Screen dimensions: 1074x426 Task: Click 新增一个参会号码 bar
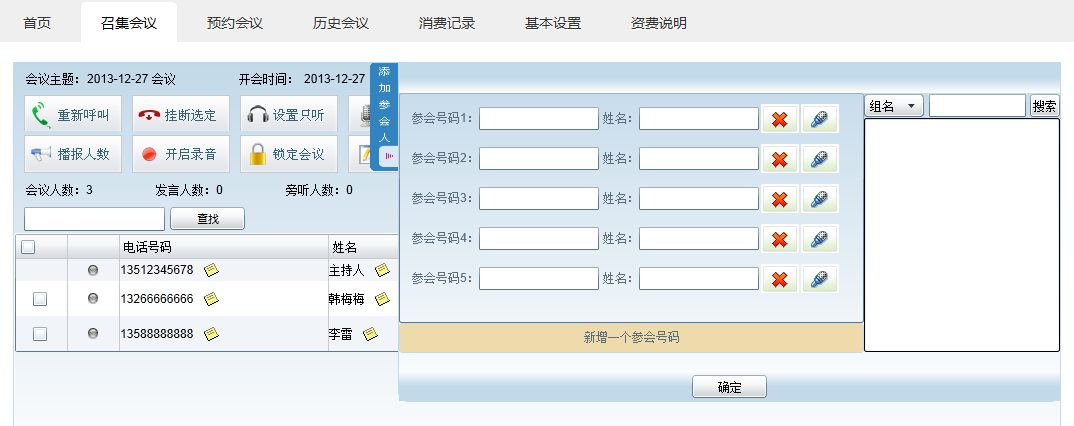[631, 338]
